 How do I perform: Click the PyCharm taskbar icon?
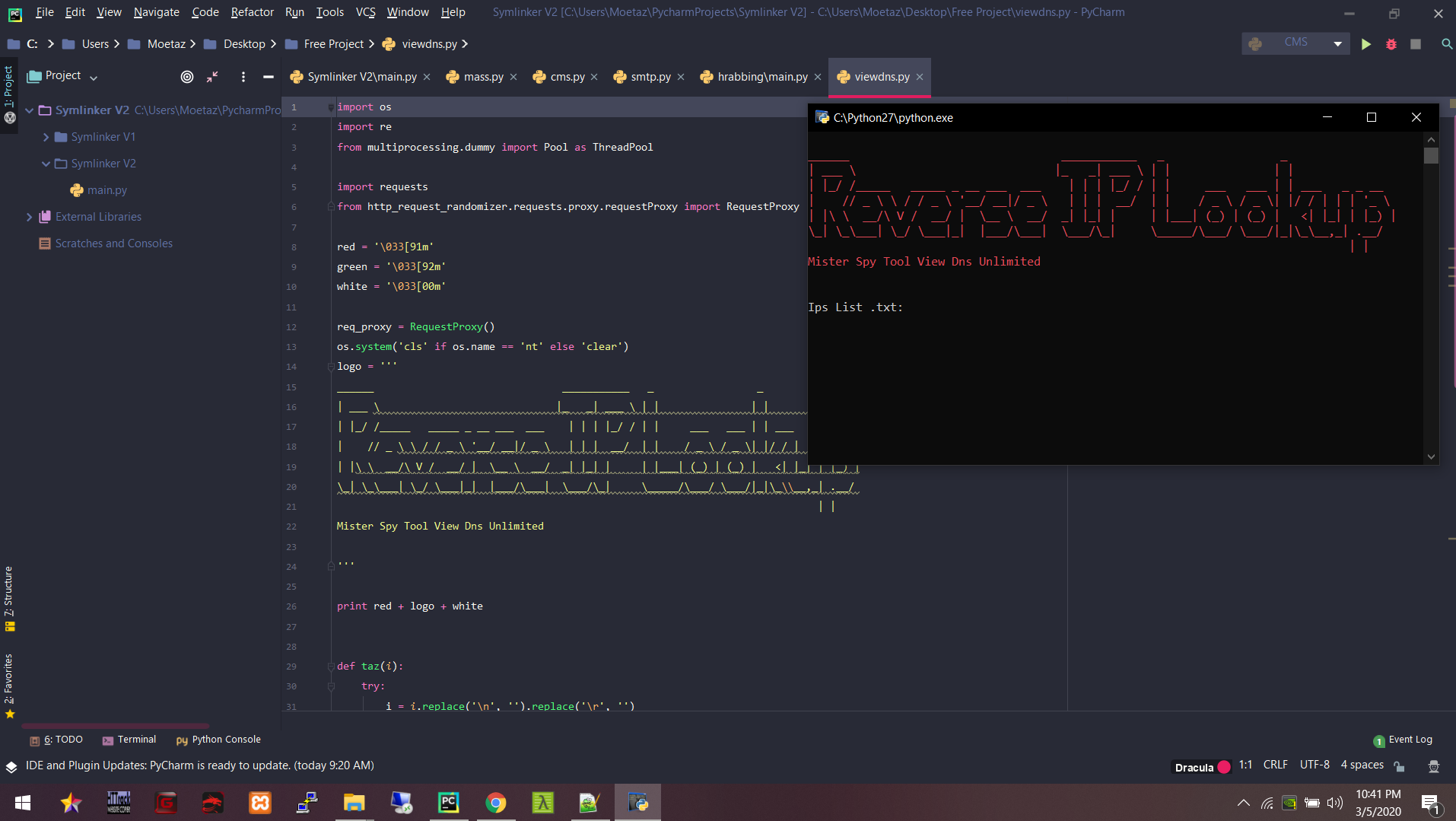pos(449,803)
